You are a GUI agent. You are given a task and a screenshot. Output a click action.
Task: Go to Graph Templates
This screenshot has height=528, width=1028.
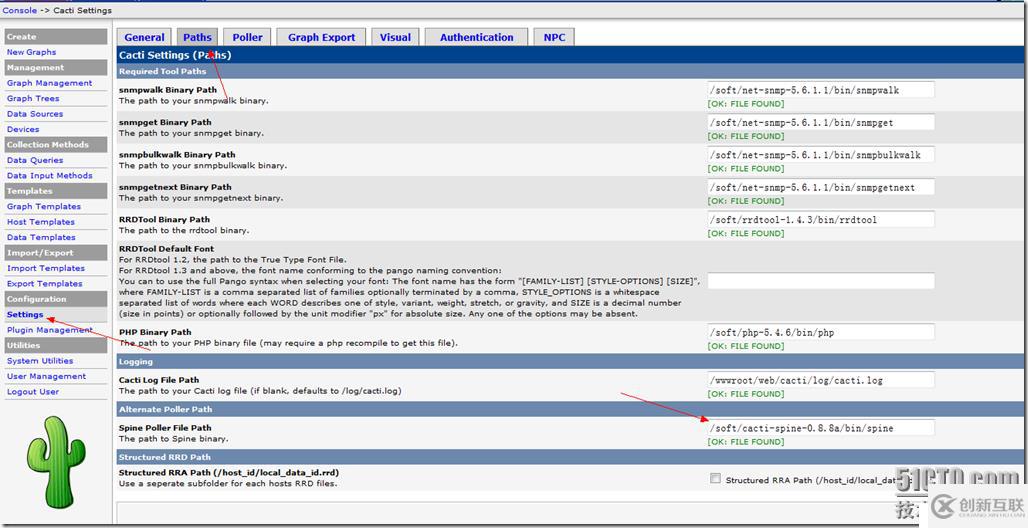coord(44,207)
